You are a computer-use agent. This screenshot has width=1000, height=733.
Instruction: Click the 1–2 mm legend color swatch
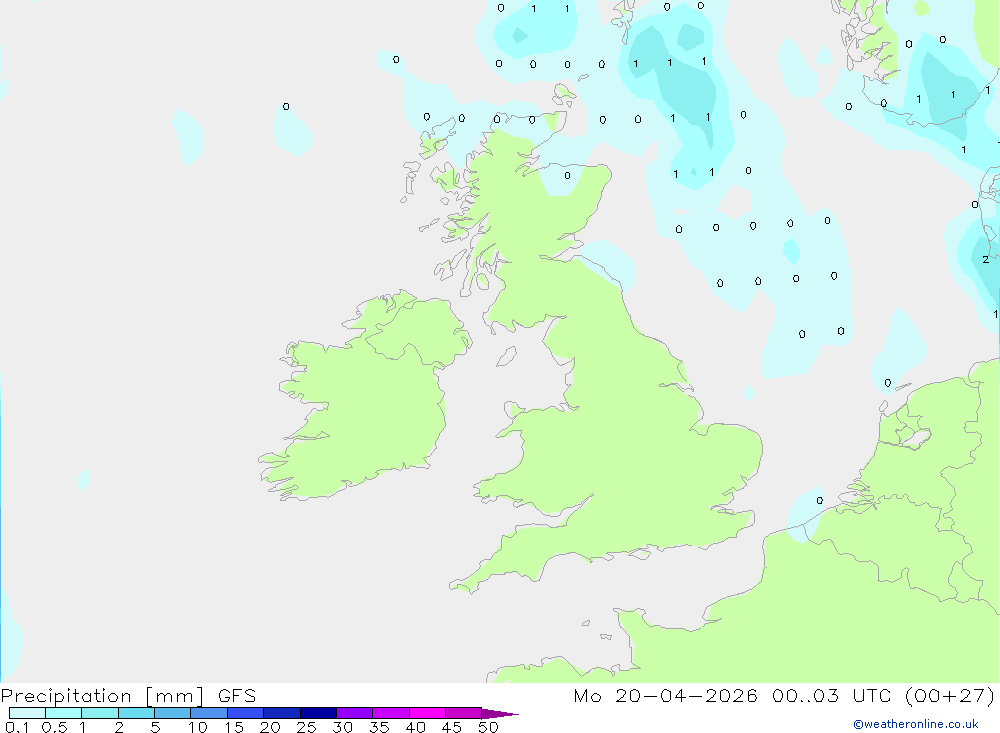(x=100, y=713)
